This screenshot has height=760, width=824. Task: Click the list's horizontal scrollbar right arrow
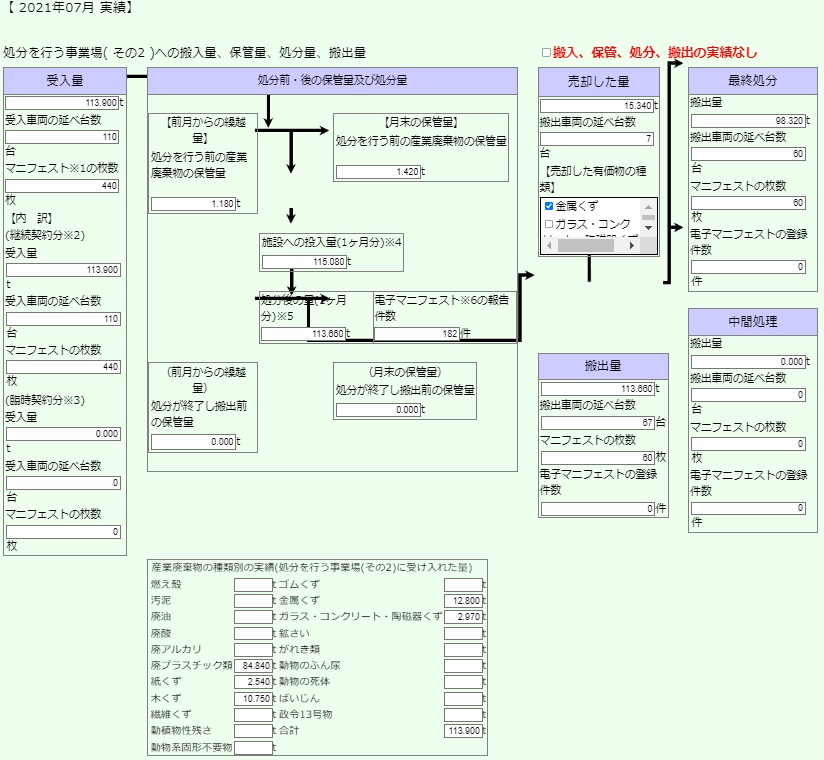[x=632, y=245]
